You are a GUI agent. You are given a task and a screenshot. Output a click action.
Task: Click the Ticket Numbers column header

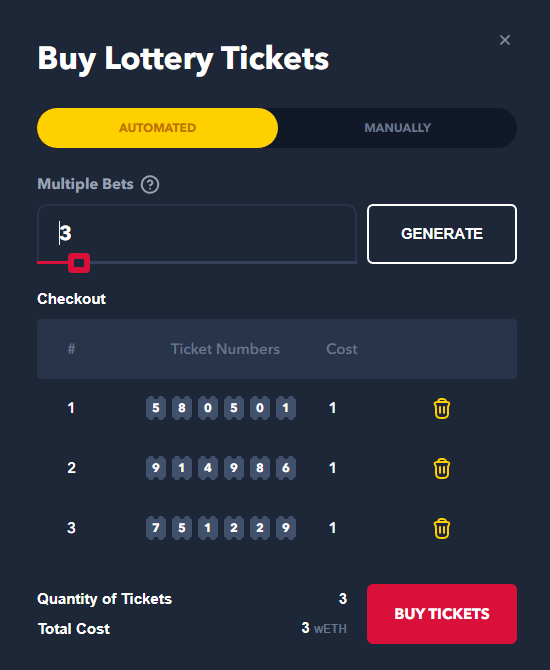[x=225, y=349]
